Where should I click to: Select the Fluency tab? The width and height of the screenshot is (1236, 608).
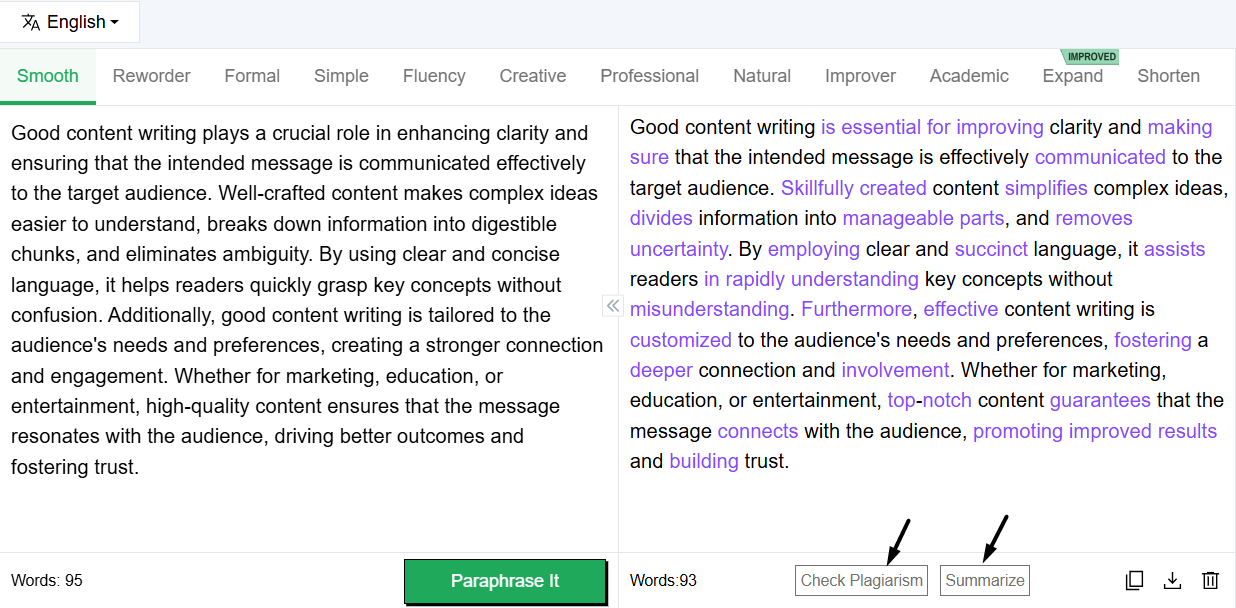pos(434,76)
